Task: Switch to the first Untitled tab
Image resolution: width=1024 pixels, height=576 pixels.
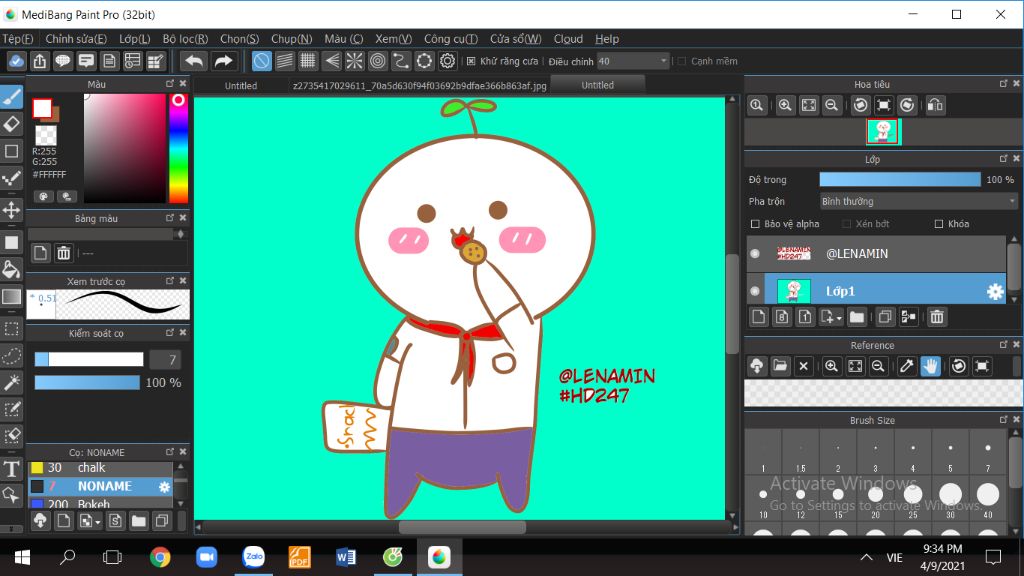Action: tap(241, 86)
